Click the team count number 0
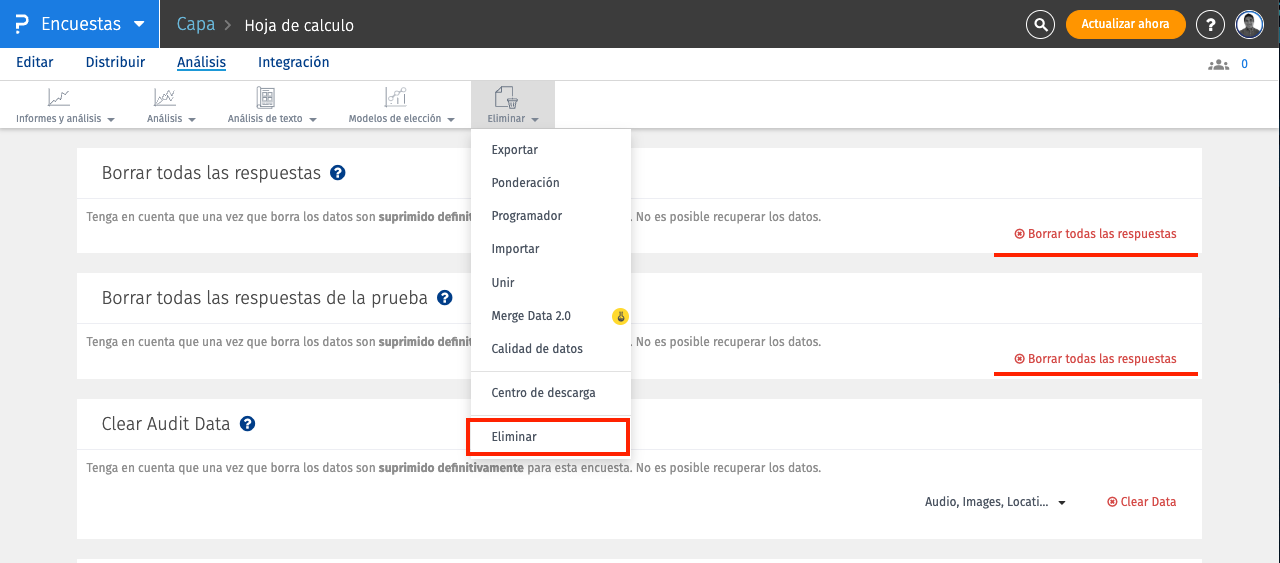 tap(1244, 64)
